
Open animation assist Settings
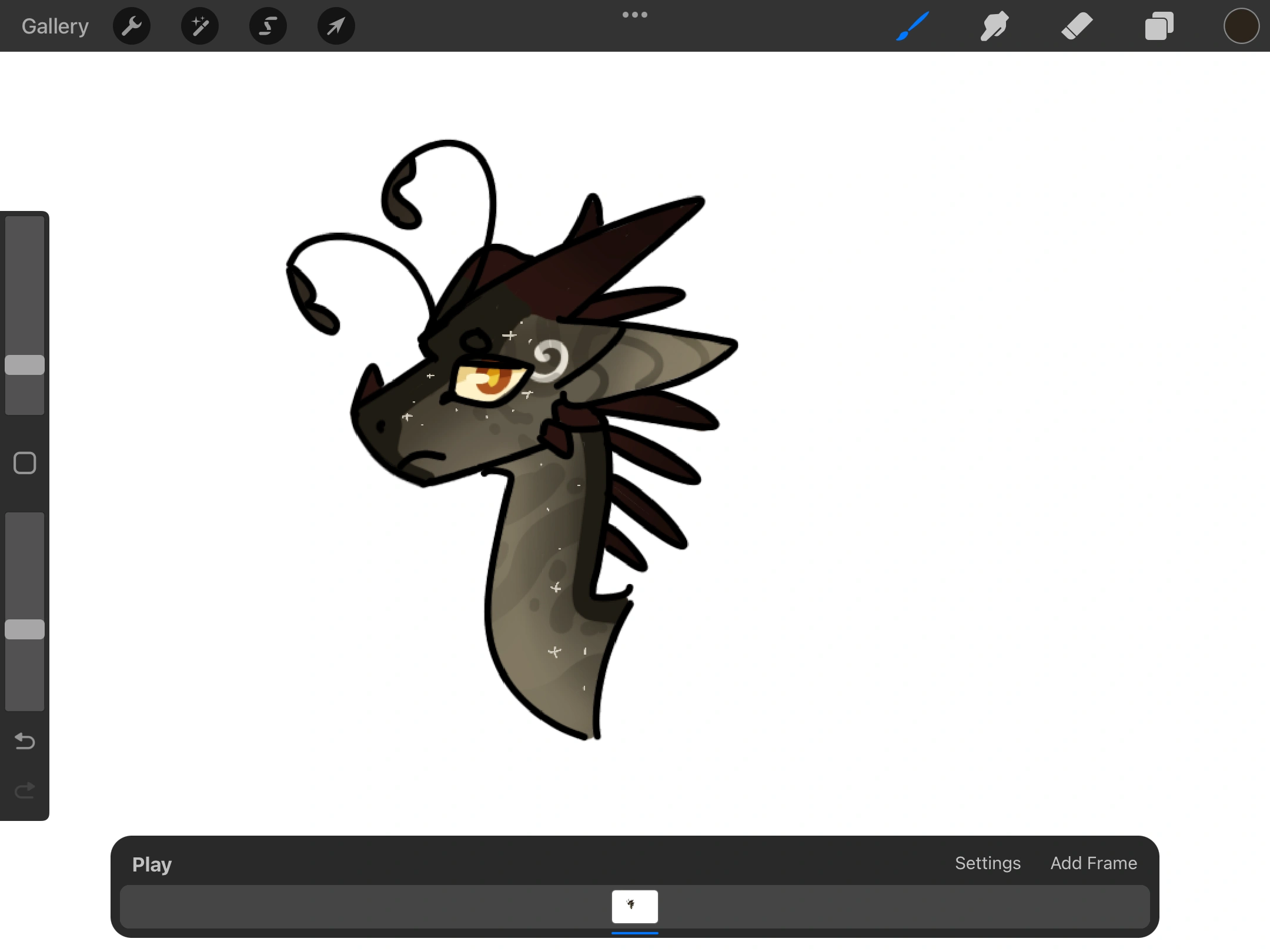point(988,863)
